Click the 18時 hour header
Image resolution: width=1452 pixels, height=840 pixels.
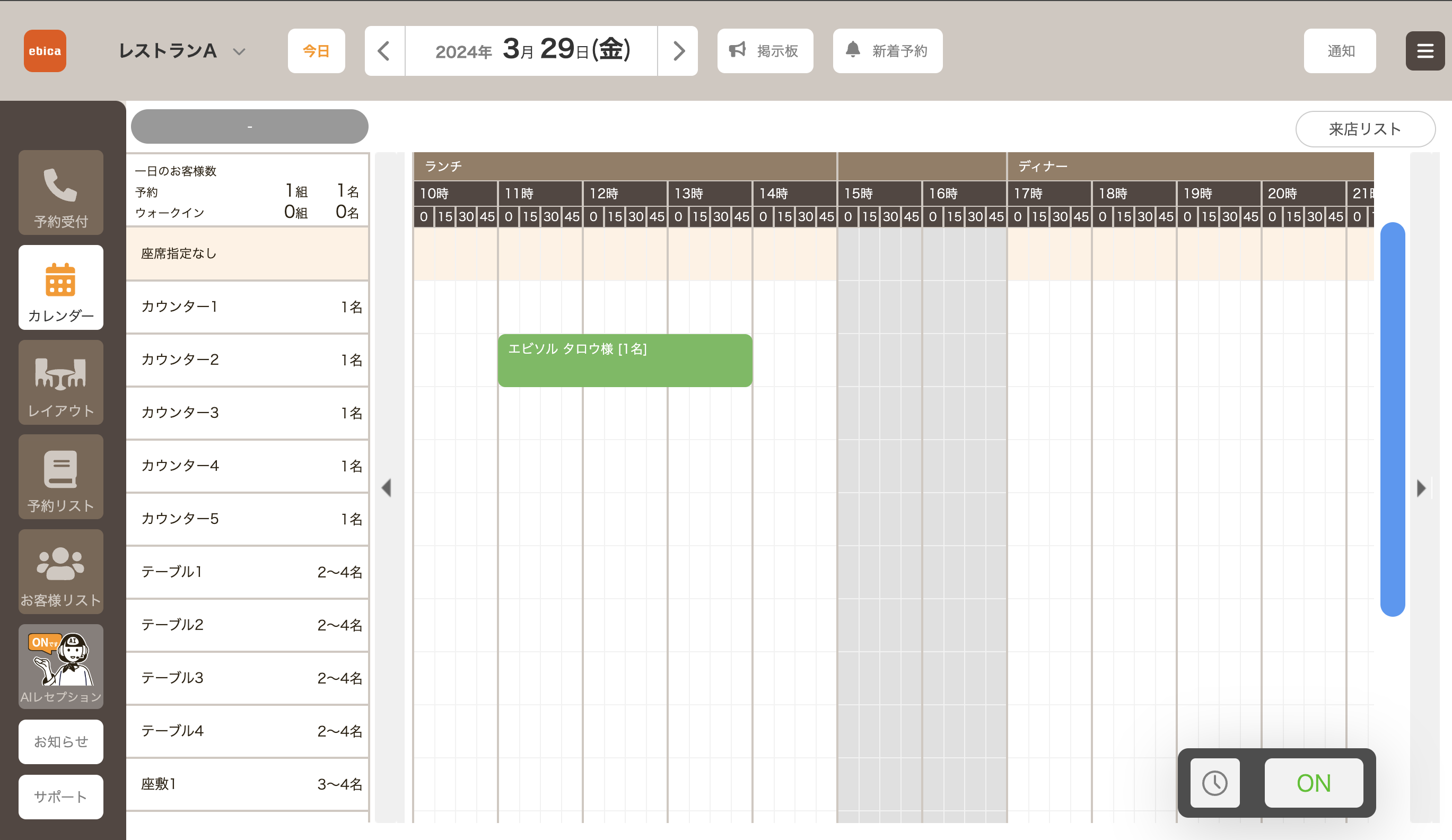pyautogui.click(x=1134, y=193)
